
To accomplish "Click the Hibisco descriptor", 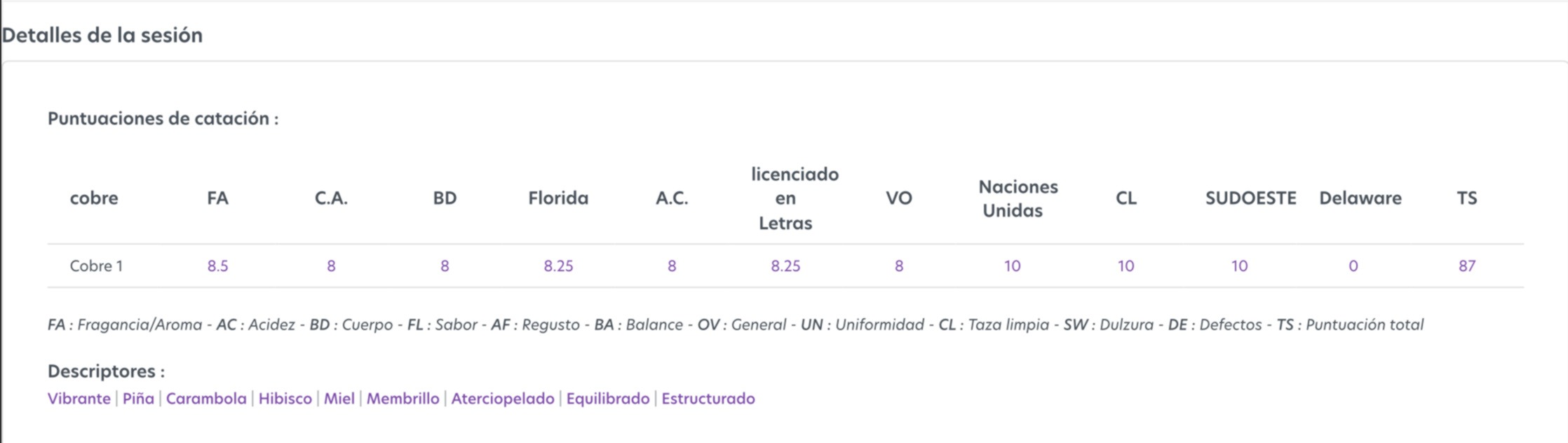I will (285, 398).
